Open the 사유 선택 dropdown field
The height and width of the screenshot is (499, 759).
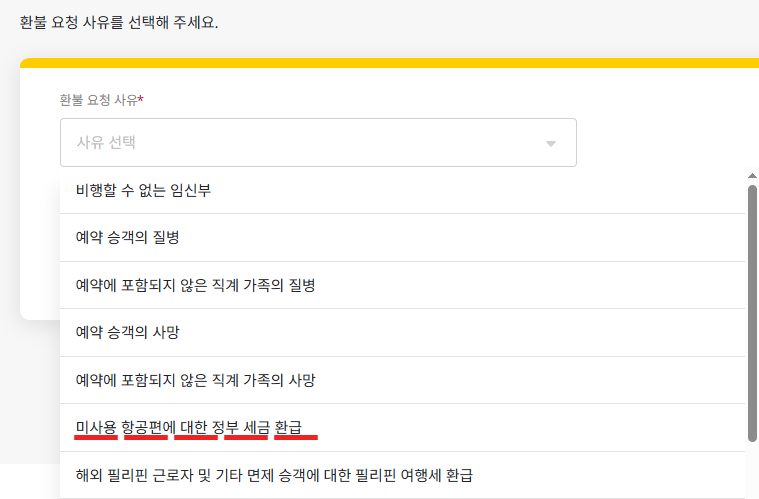(318, 142)
